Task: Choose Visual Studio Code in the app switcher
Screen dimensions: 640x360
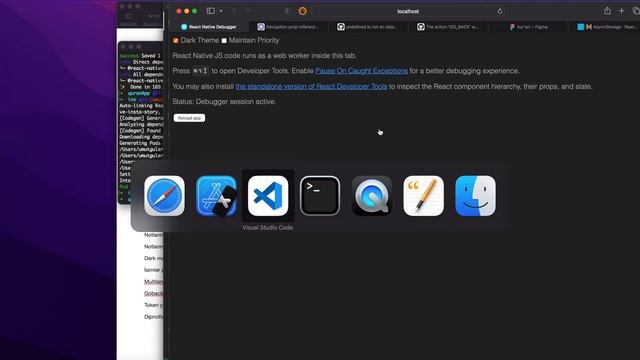Action: [268, 196]
